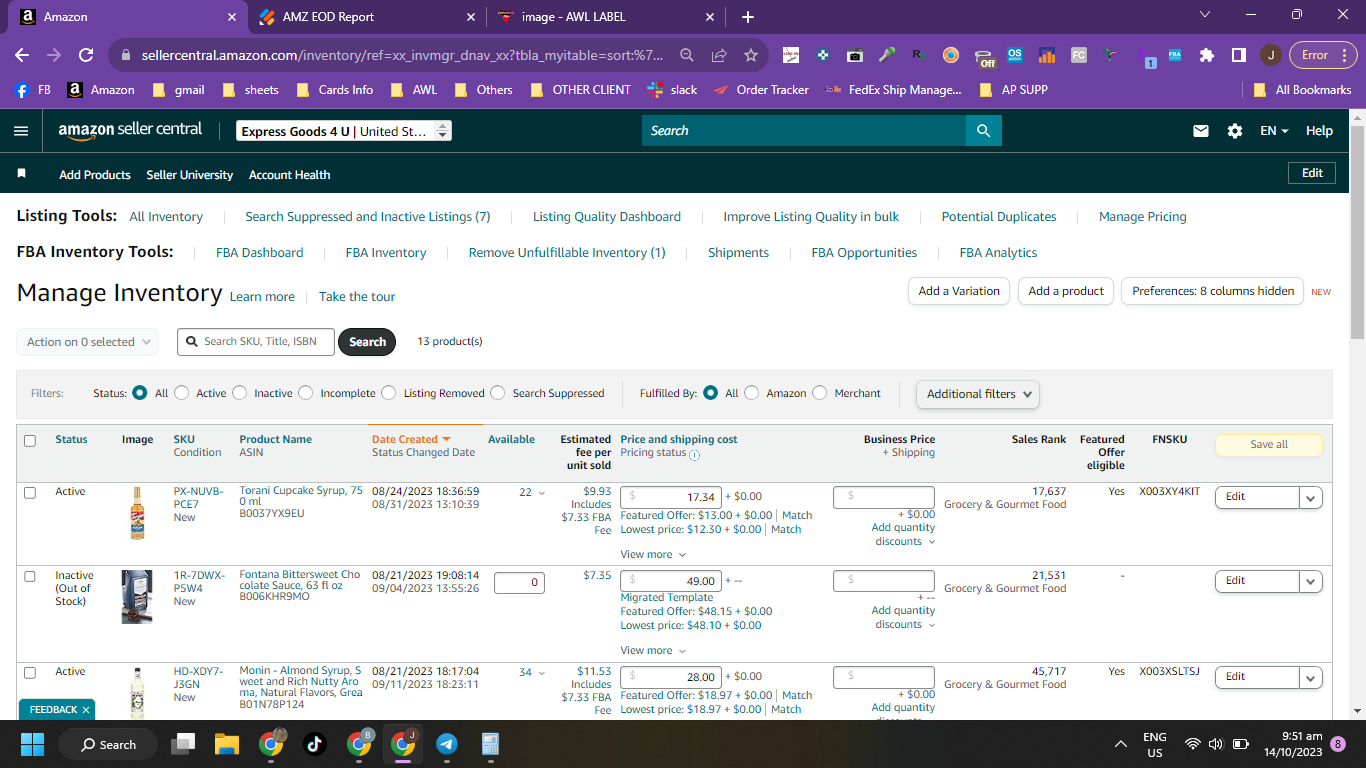
Task: Expand View more in the Torani row
Action: coord(653,554)
